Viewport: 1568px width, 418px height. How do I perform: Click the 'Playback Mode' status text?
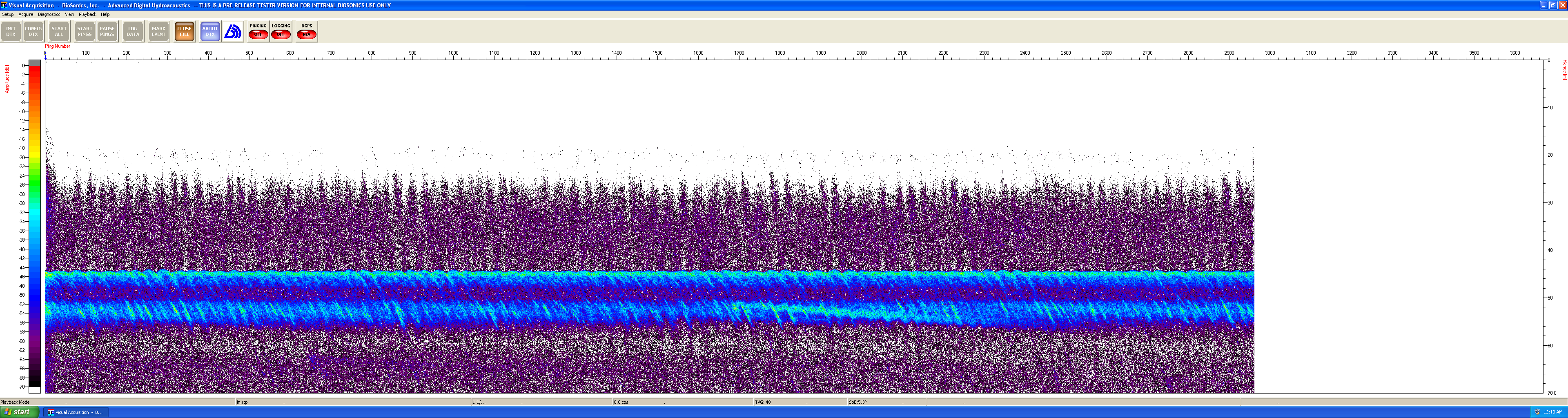tap(15, 402)
